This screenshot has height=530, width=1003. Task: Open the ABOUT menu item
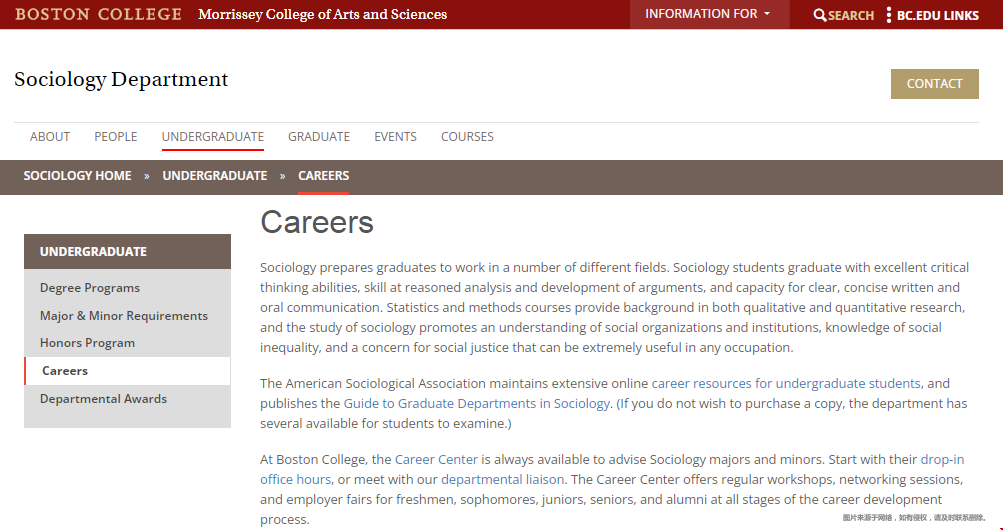tap(50, 137)
